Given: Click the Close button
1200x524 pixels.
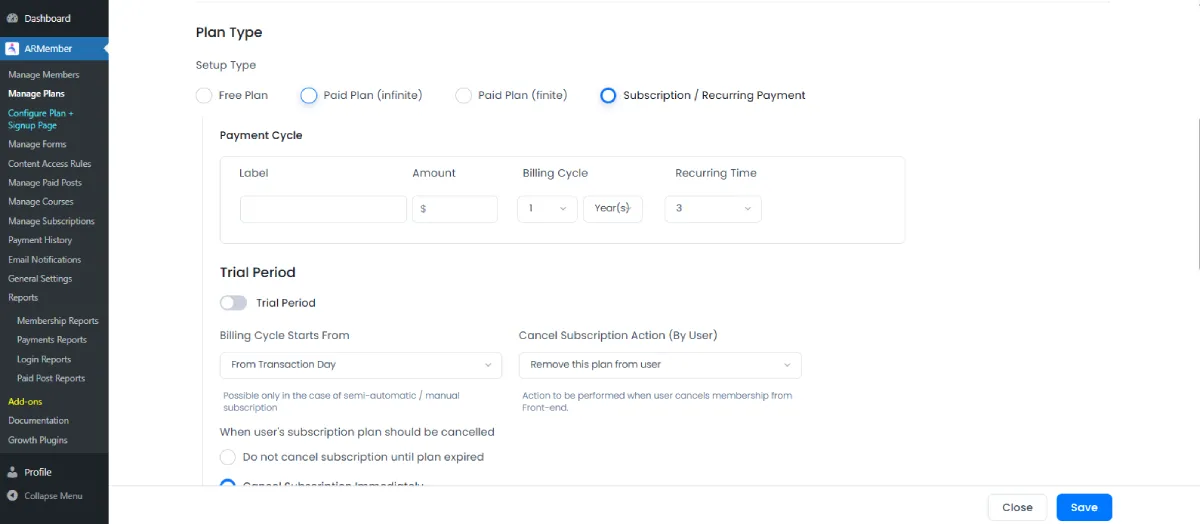Looking at the screenshot, I should (1017, 507).
